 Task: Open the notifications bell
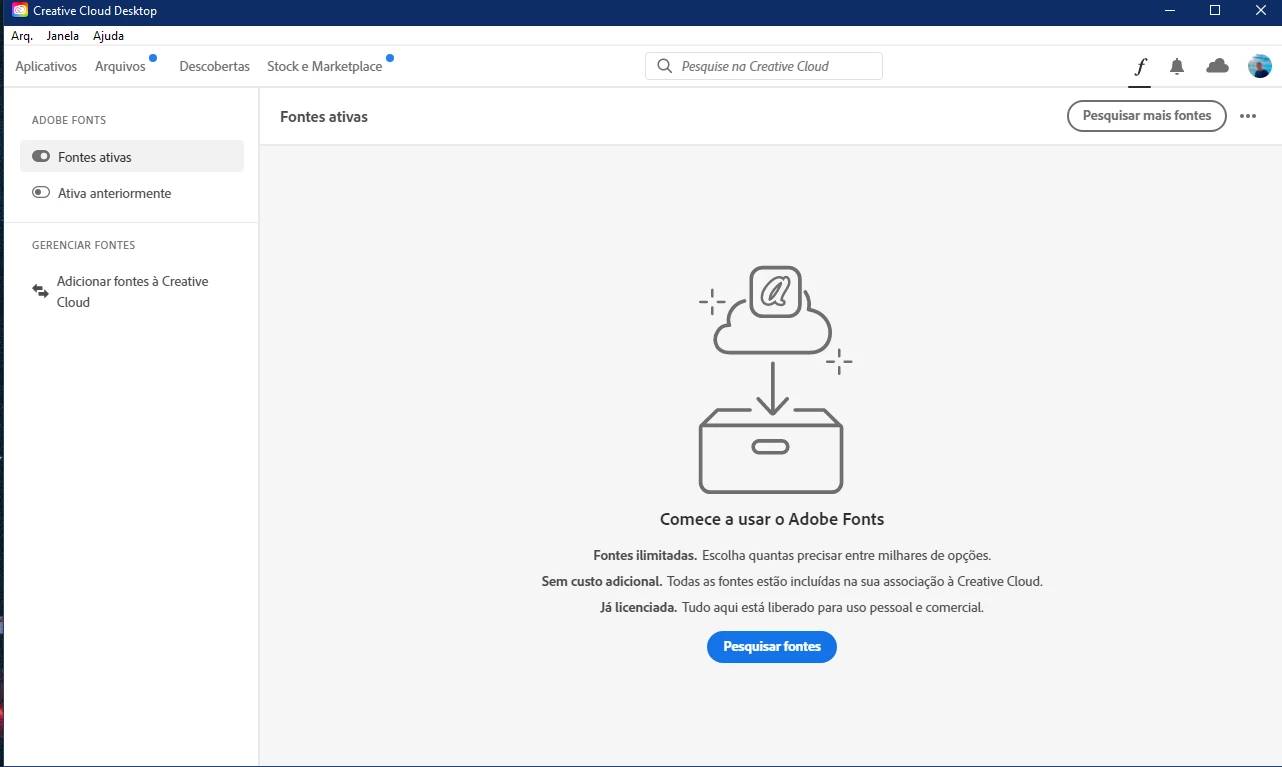click(x=1177, y=67)
